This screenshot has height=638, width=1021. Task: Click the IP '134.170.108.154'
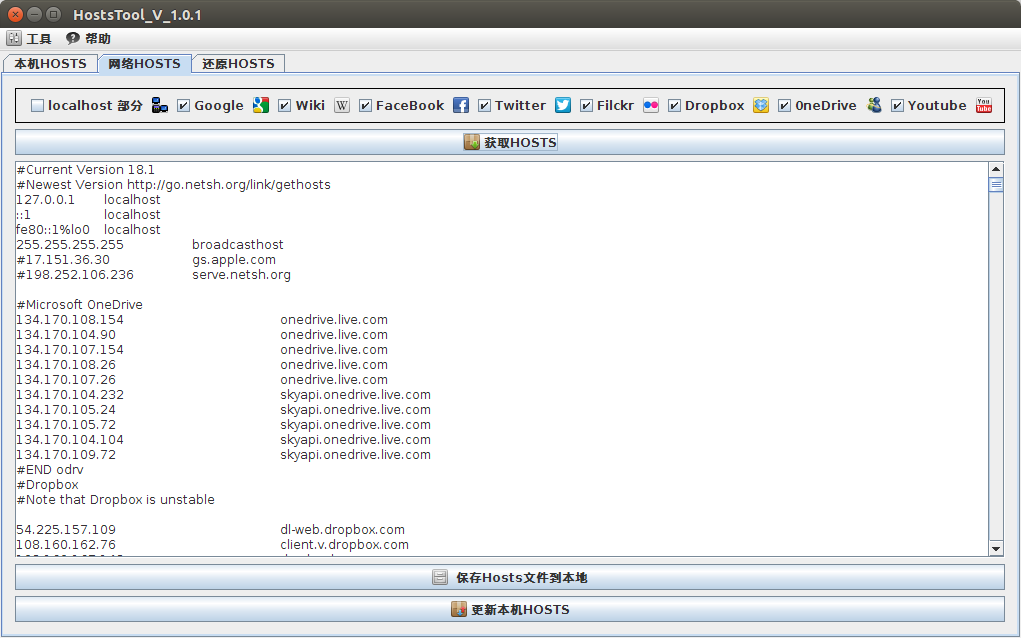pos(70,320)
